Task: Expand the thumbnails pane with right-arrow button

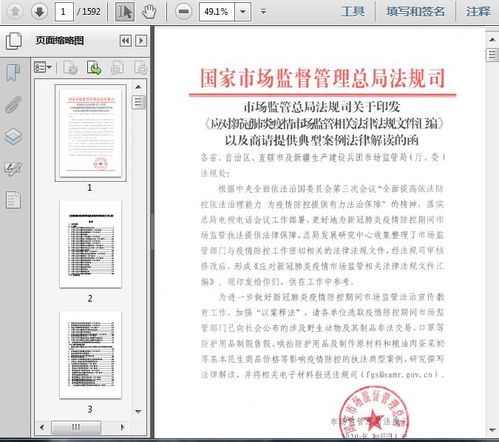Action: 141,41
